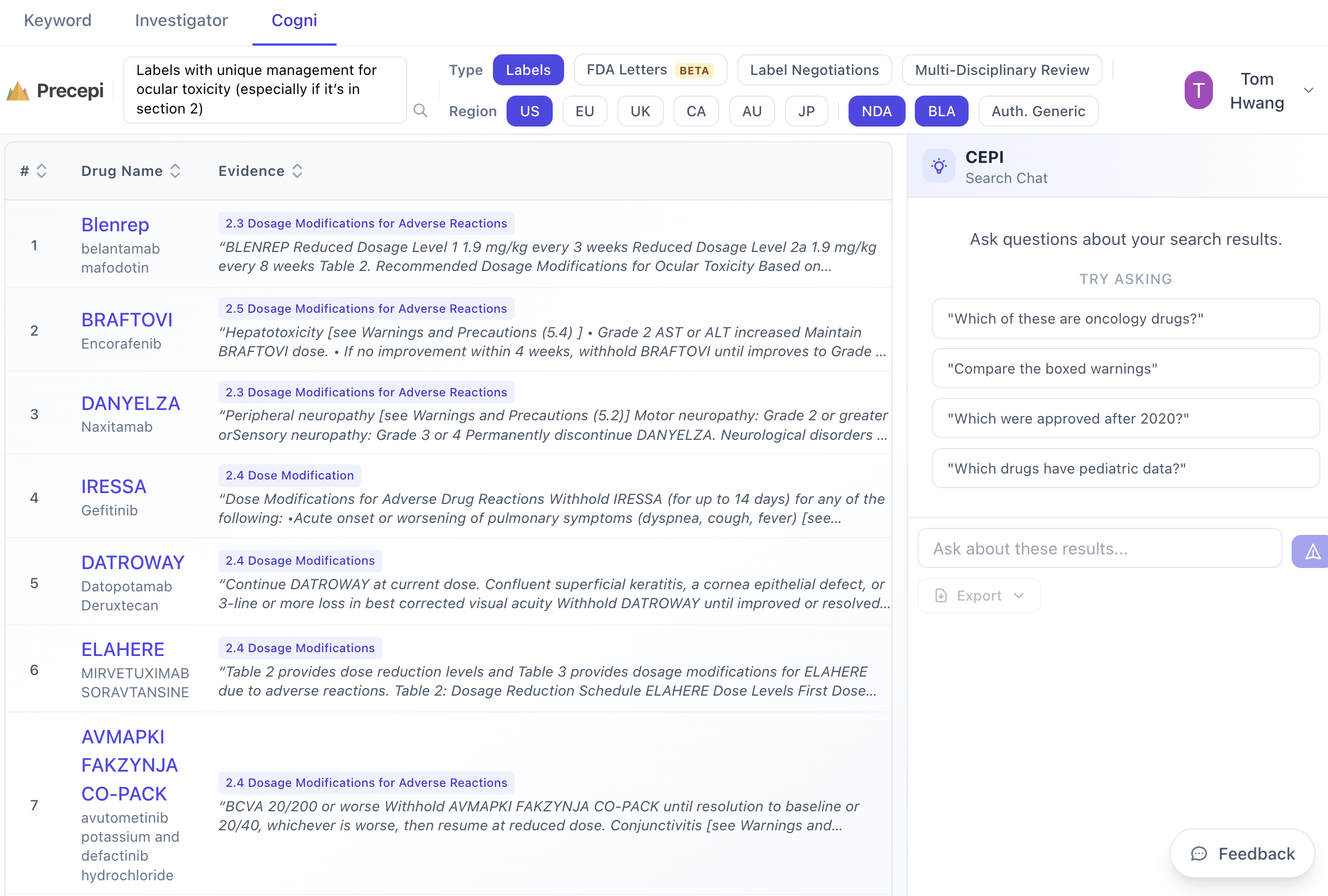Toggle the BLA filter
Image resolution: width=1328 pixels, height=896 pixels.
click(941, 111)
